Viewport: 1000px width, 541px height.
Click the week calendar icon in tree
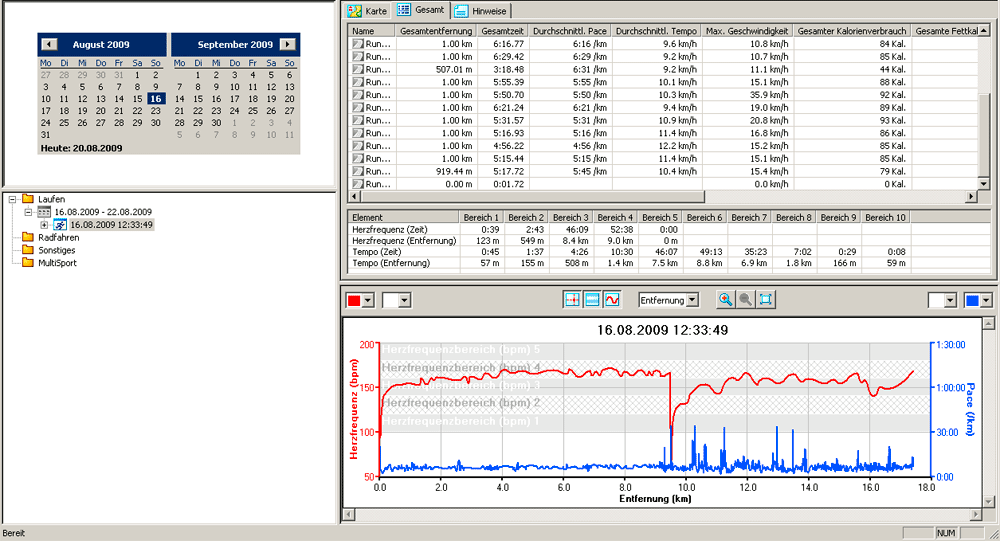click(44, 212)
